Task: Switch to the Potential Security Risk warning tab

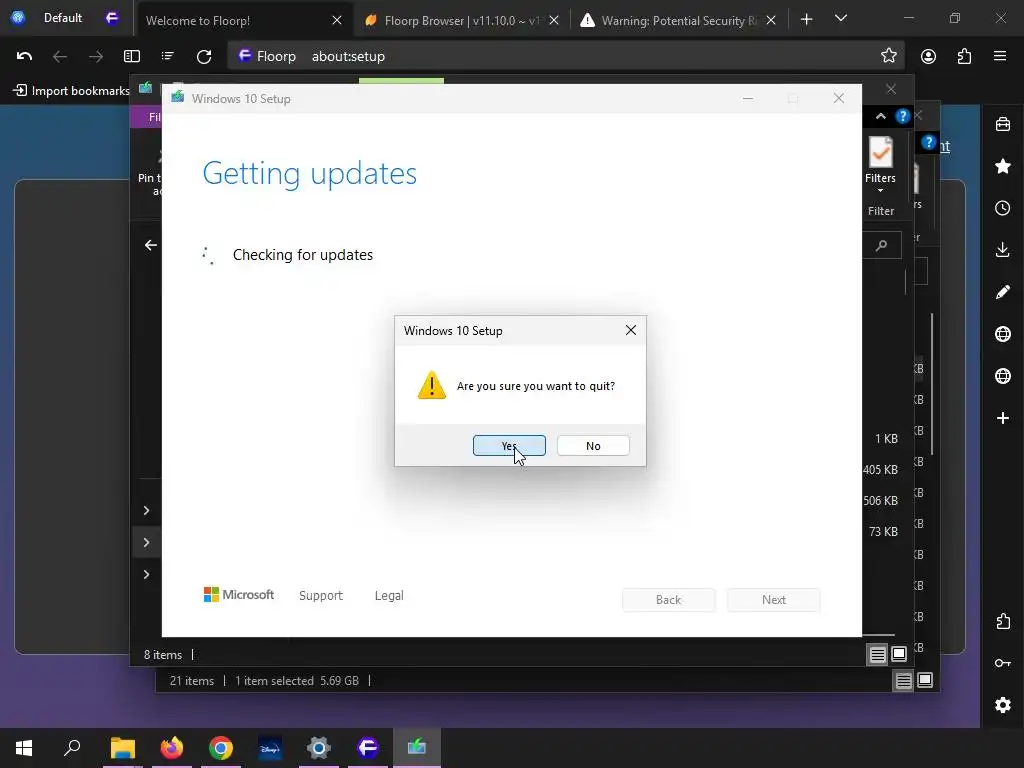Action: click(679, 20)
